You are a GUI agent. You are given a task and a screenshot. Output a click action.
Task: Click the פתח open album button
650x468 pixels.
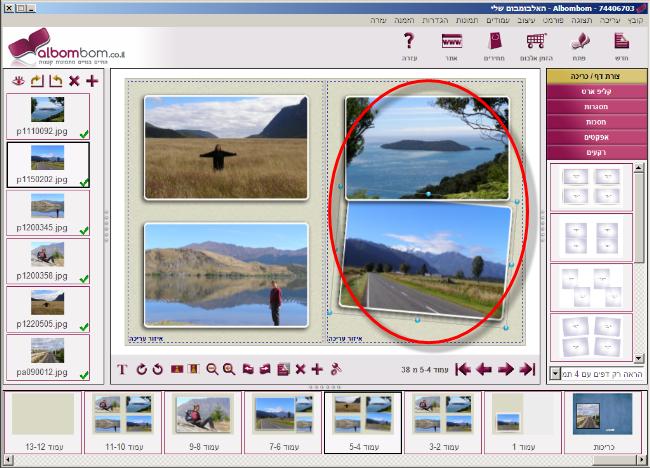(x=578, y=45)
